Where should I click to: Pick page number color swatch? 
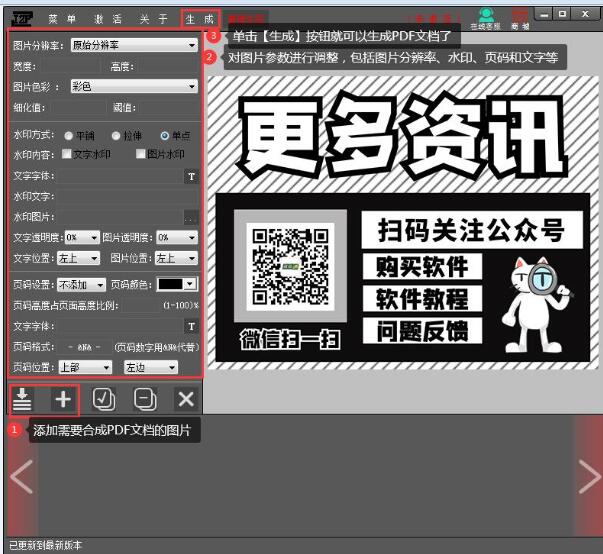point(170,284)
